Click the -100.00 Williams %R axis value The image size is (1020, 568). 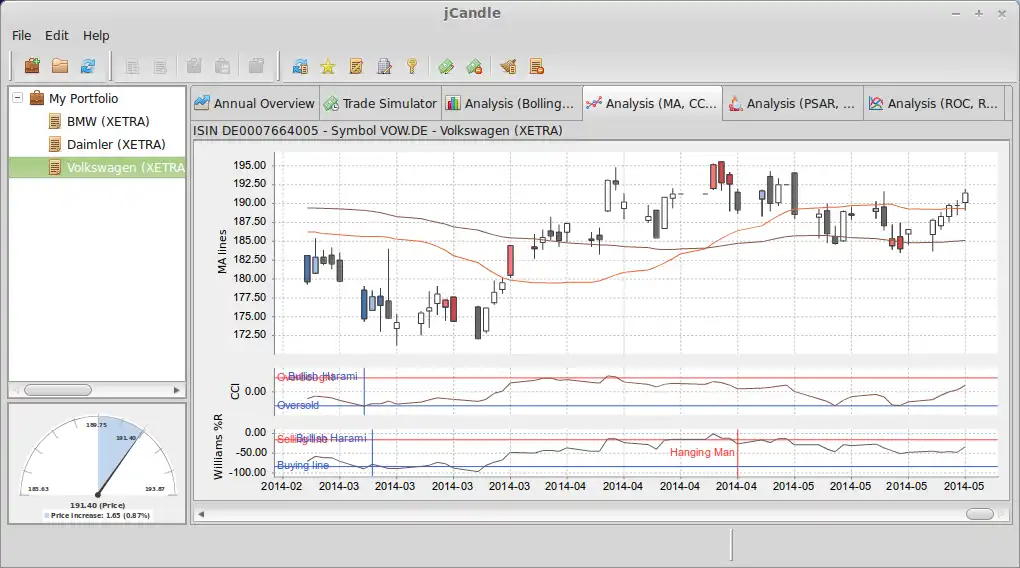(x=247, y=472)
